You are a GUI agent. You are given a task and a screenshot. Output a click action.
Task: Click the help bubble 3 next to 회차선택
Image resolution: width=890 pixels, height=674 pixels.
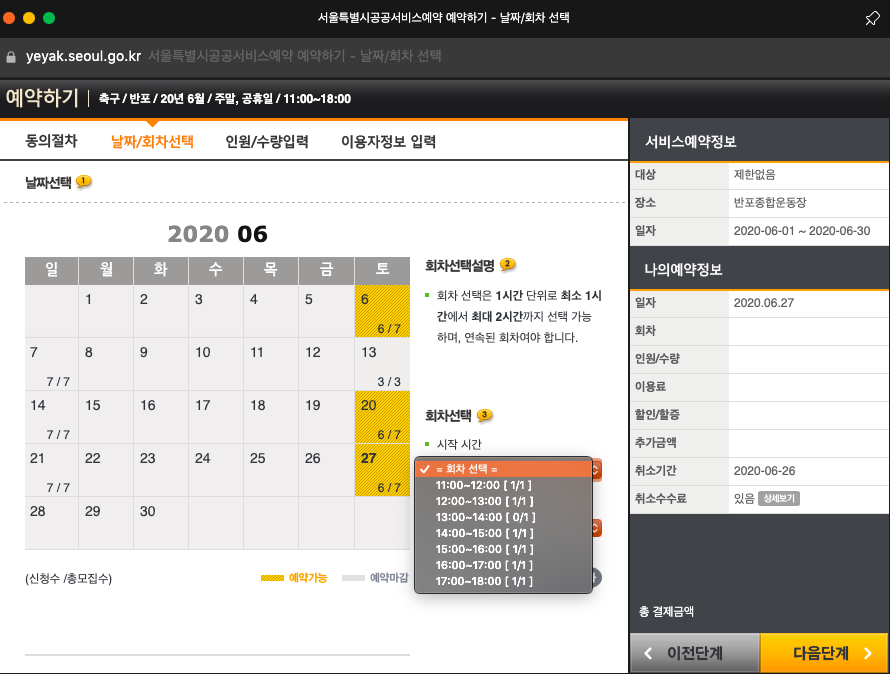click(484, 415)
